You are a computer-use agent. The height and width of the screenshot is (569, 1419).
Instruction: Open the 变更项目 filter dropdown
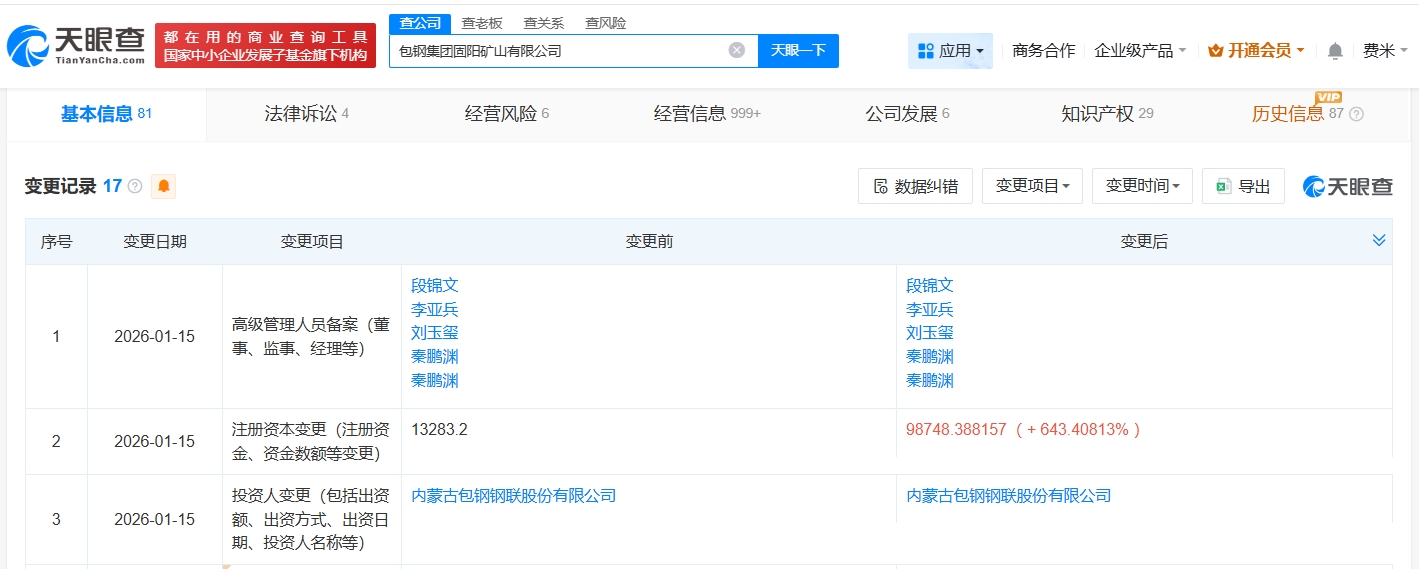1032,186
